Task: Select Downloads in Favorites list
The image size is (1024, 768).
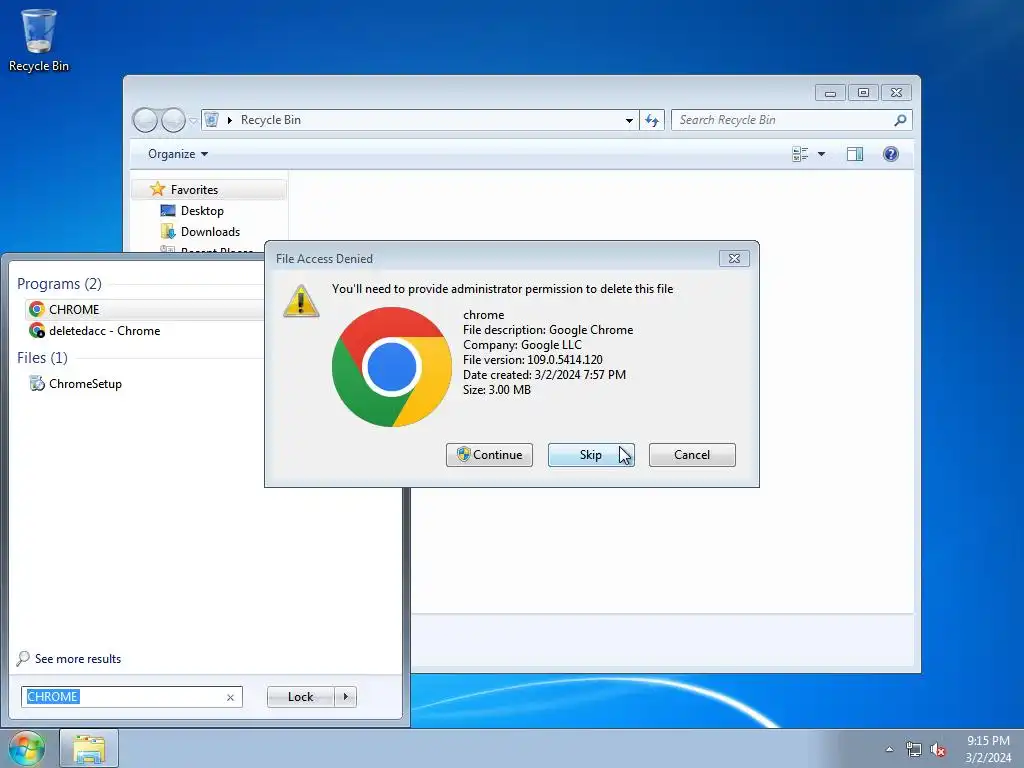Action: tap(210, 232)
